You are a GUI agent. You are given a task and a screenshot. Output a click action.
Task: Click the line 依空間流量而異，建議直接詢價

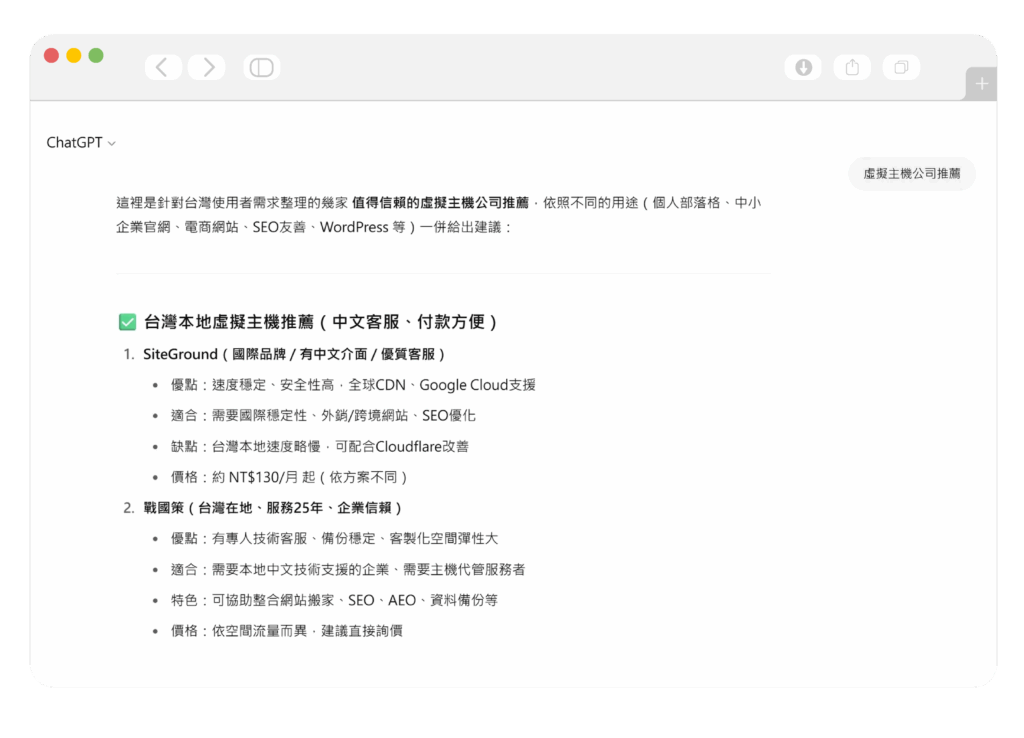(287, 631)
